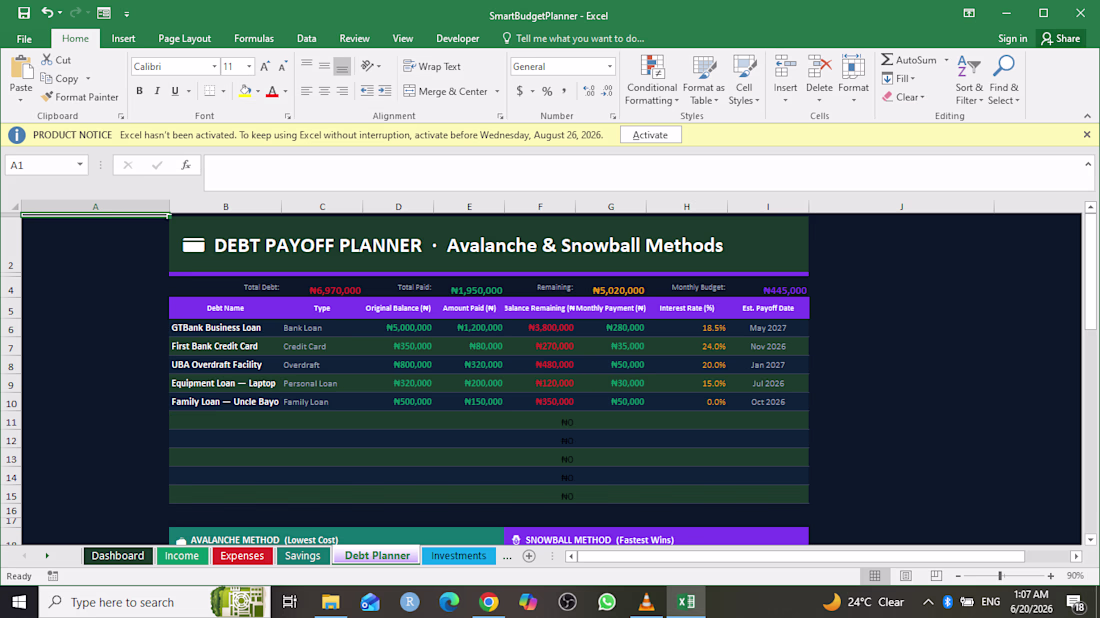The height and width of the screenshot is (618, 1100).
Task: Click the zoom slider handle
Action: point(1000,576)
